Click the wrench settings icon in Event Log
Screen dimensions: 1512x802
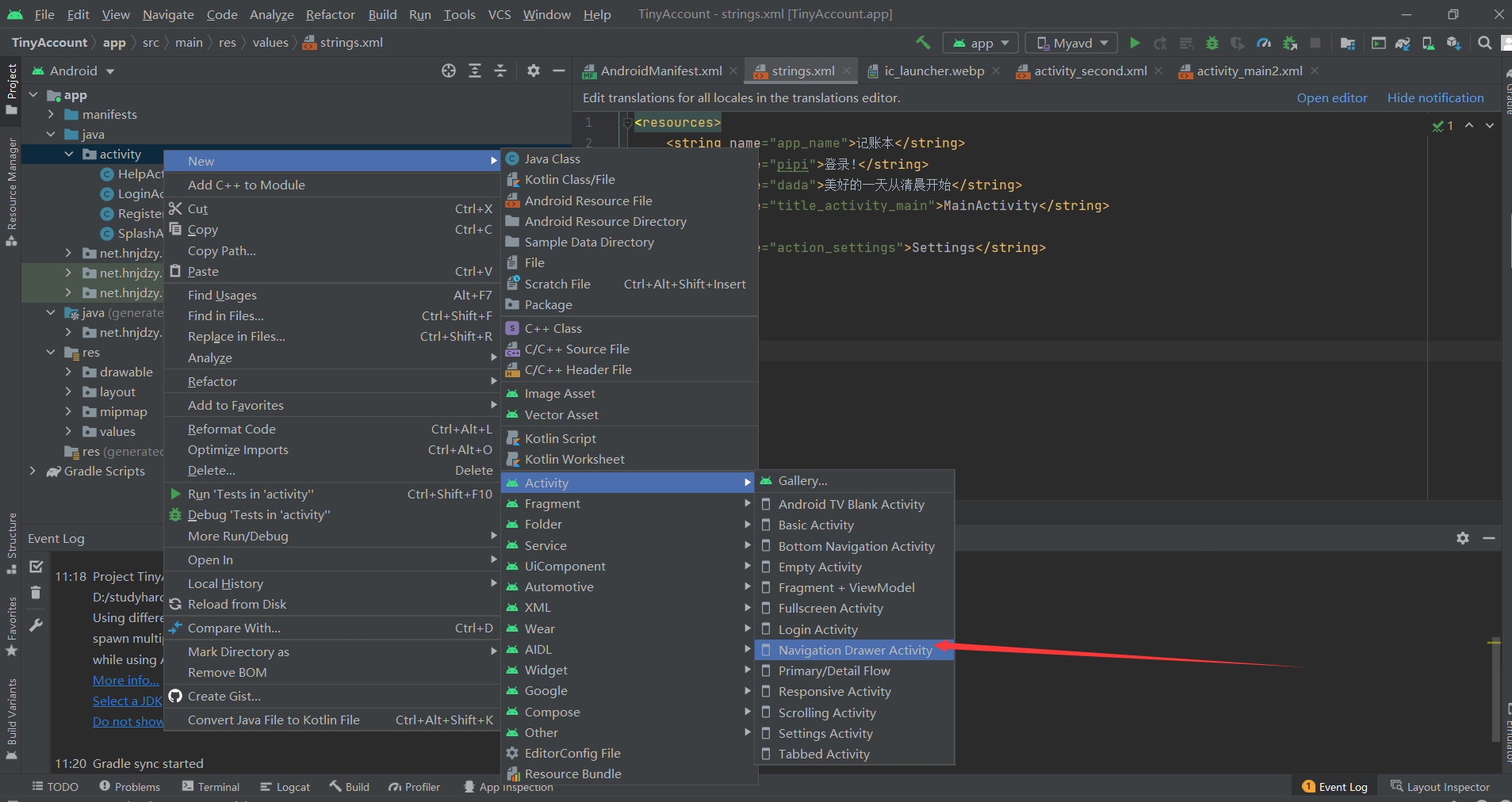point(36,625)
